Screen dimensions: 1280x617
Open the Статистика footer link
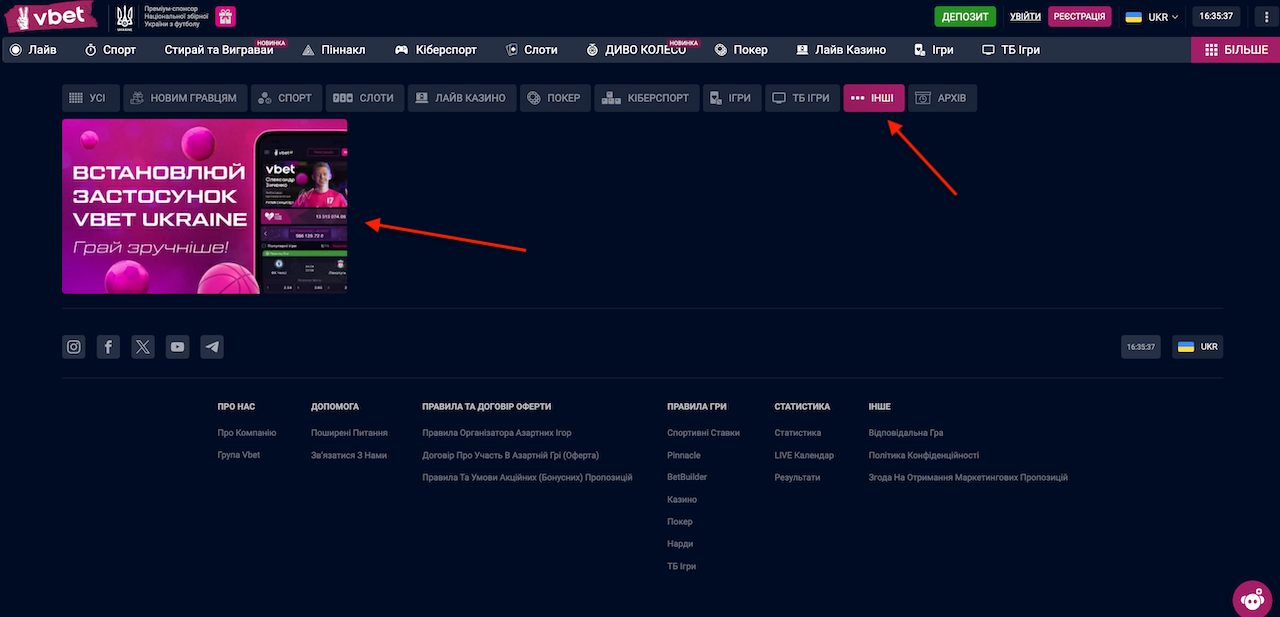(798, 433)
